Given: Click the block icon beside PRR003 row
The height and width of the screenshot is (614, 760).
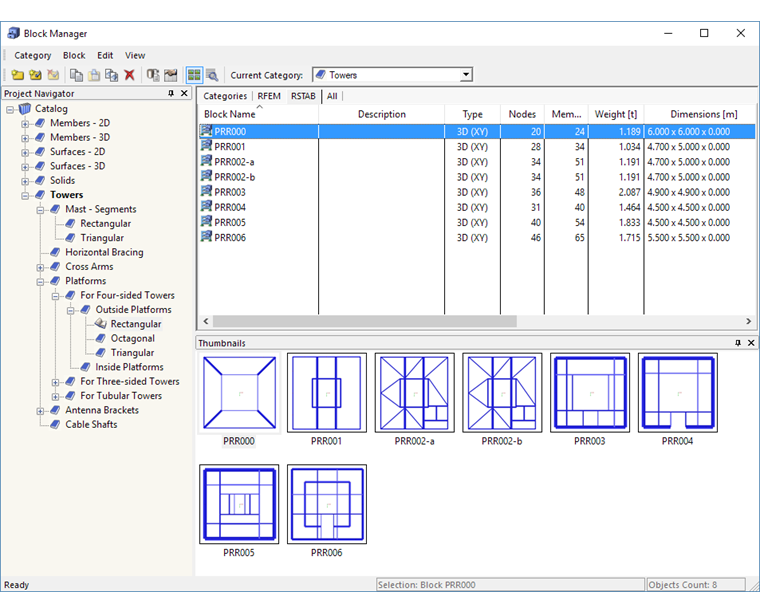Looking at the screenshot, I should click(x=206, y=192).
